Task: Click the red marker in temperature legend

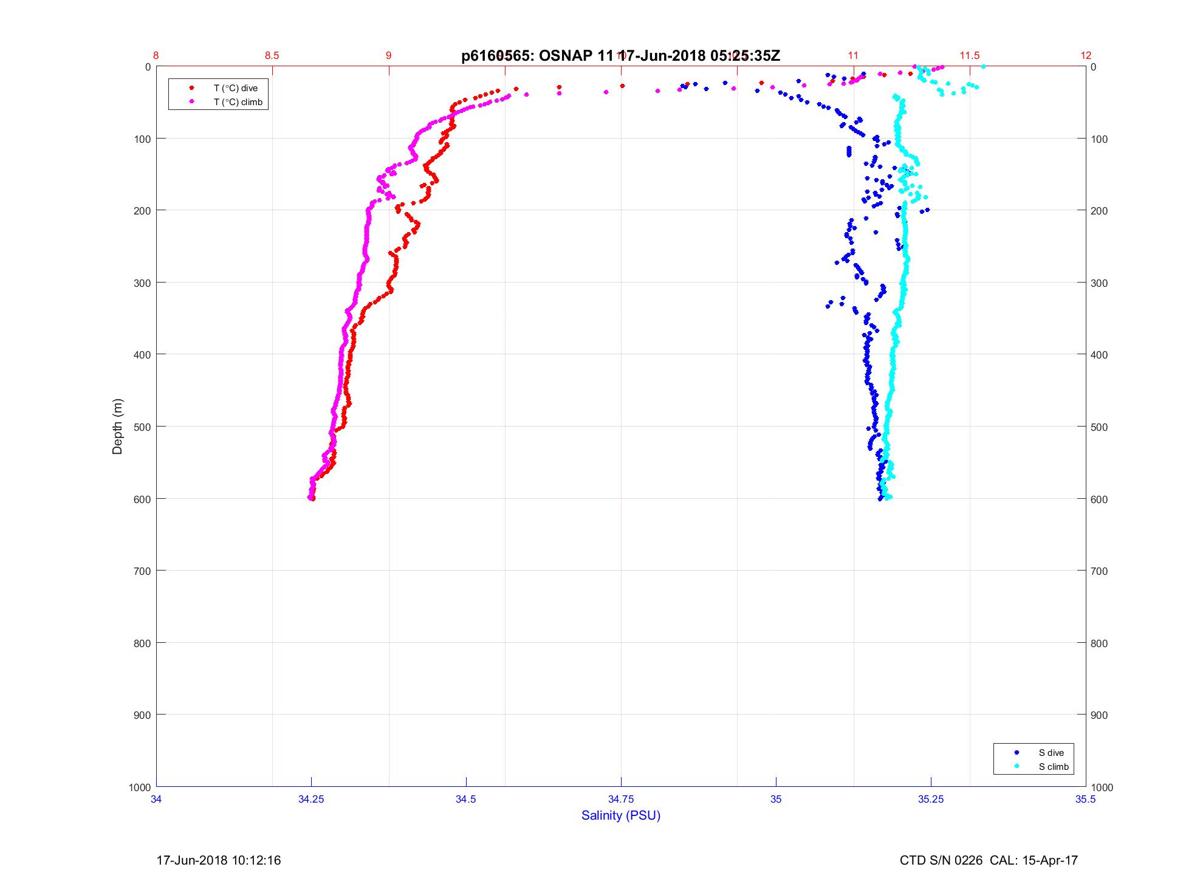Action: click(x=191, y=88)
